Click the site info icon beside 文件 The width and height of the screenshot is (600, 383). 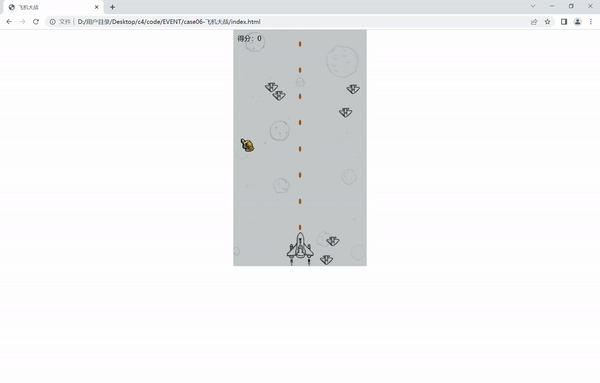click(x=53, y=22)
